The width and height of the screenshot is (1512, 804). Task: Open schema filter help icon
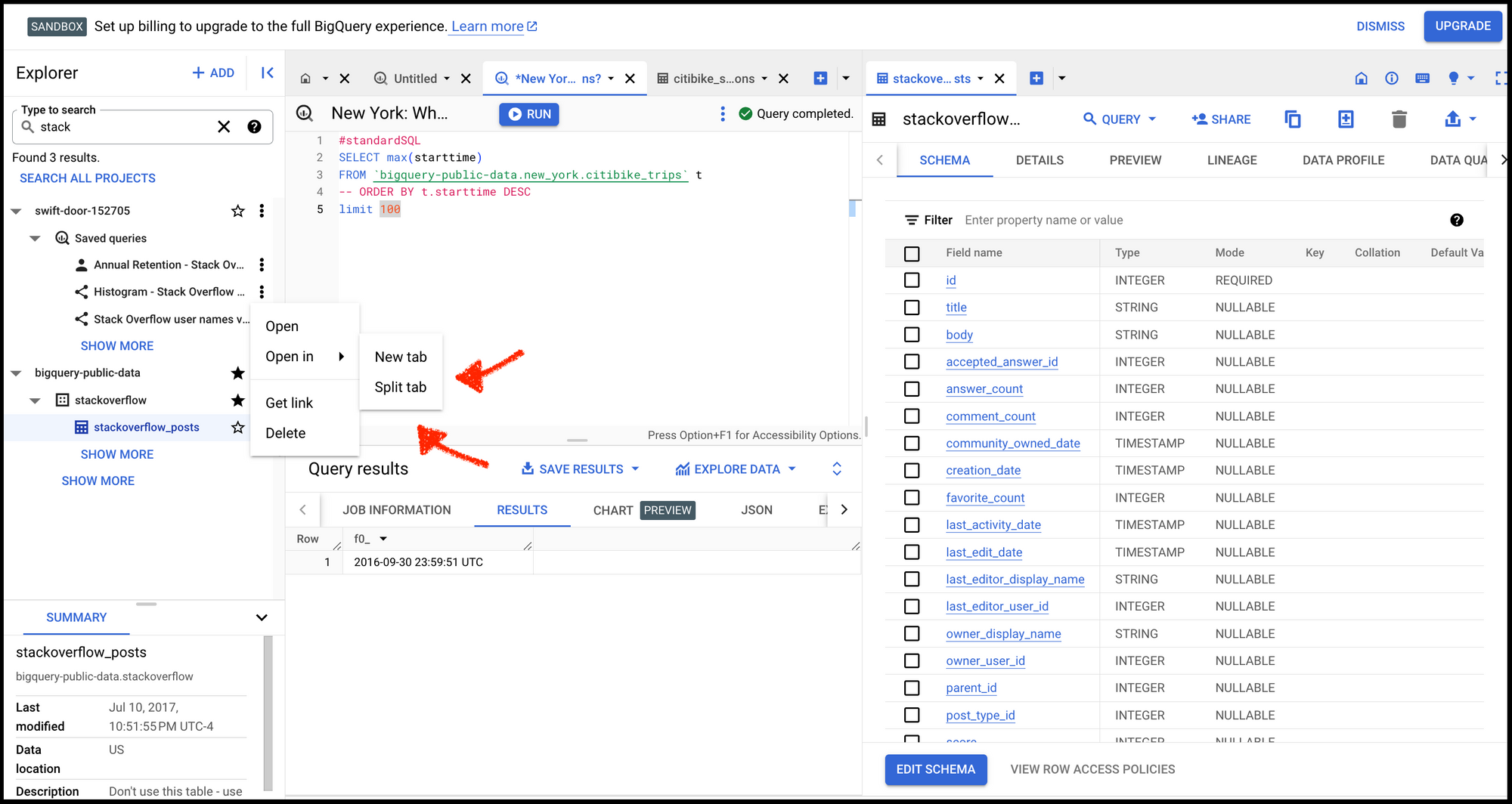click(x=1457, y=220)
